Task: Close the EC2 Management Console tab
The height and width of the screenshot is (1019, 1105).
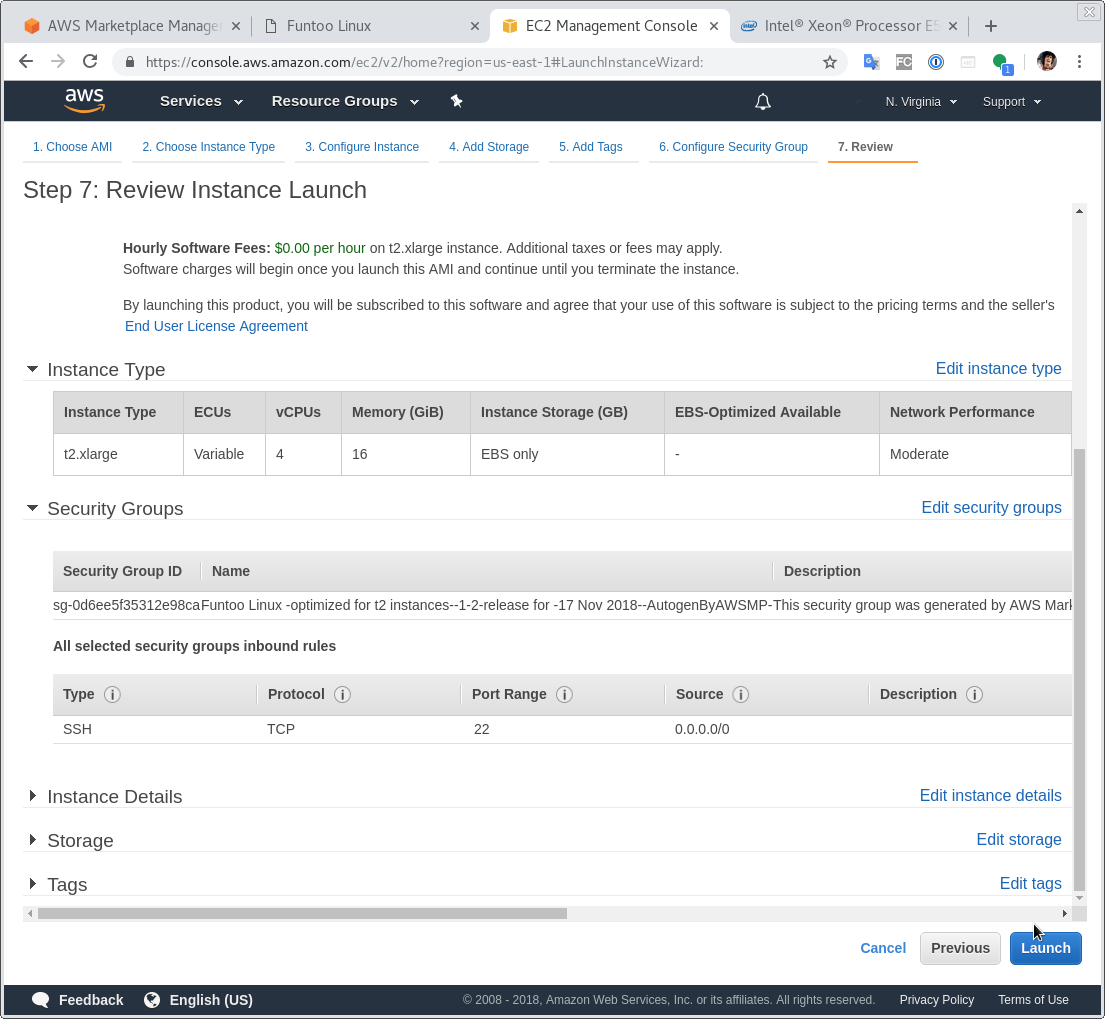Action: click(x=714, y=26)
